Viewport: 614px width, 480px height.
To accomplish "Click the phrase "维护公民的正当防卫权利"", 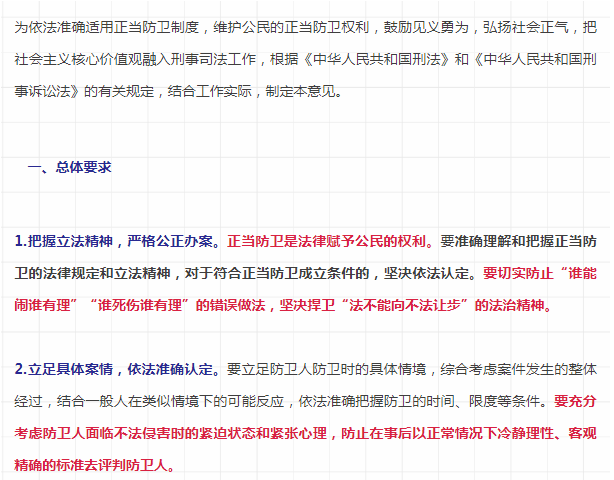I will pos(291,27).
